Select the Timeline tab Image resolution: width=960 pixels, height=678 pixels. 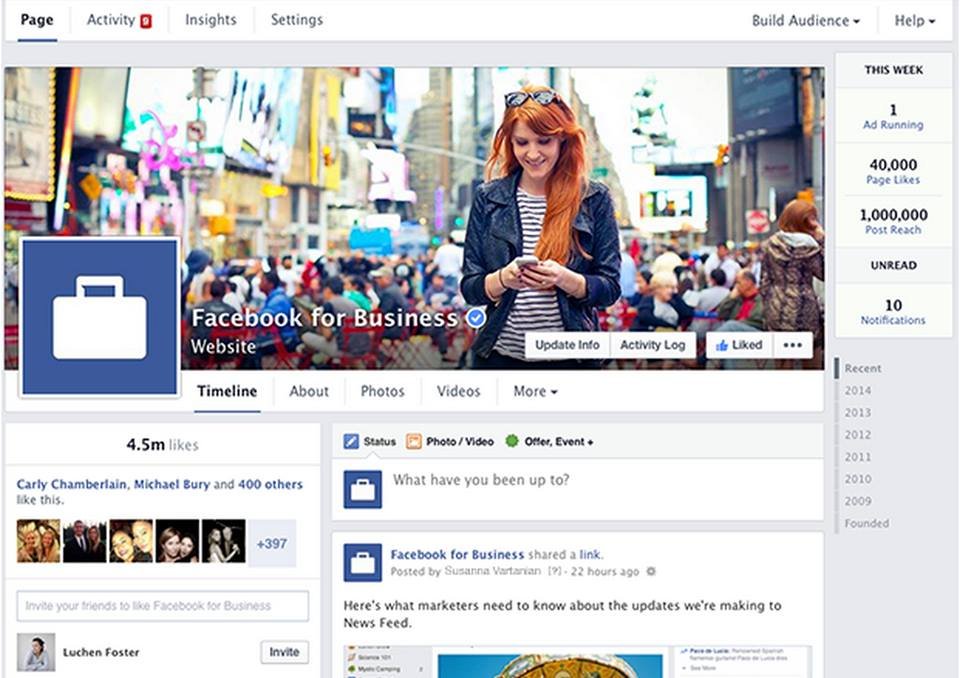point(227,391)
